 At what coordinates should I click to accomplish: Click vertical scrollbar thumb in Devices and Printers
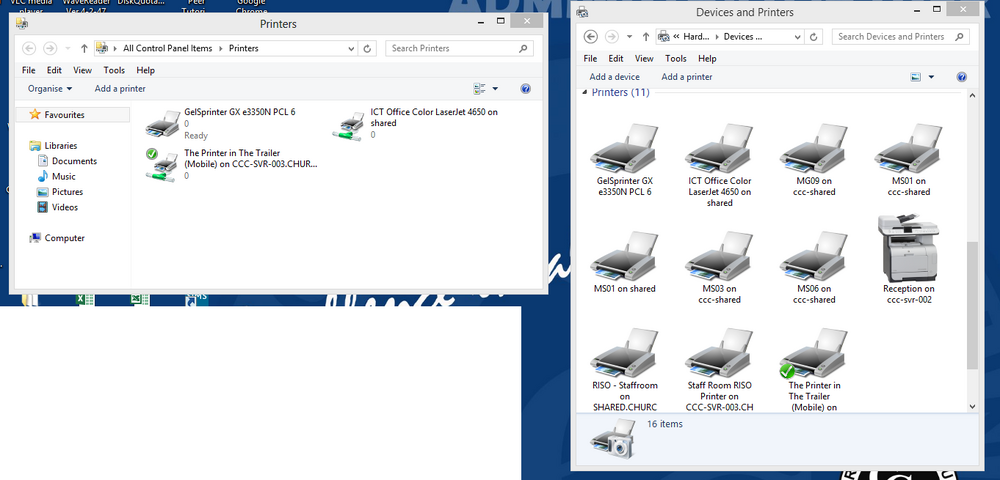[x=972, y=305]
